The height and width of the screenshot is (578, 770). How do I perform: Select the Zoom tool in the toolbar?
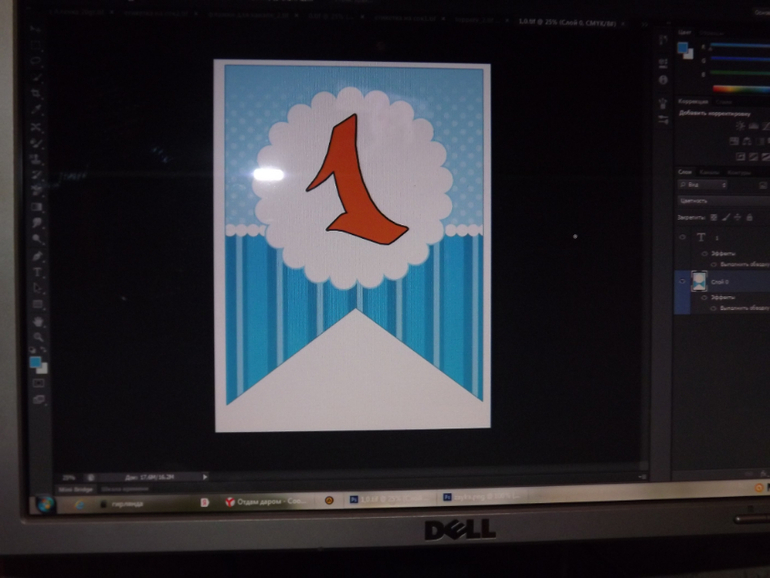pos(38,337)
